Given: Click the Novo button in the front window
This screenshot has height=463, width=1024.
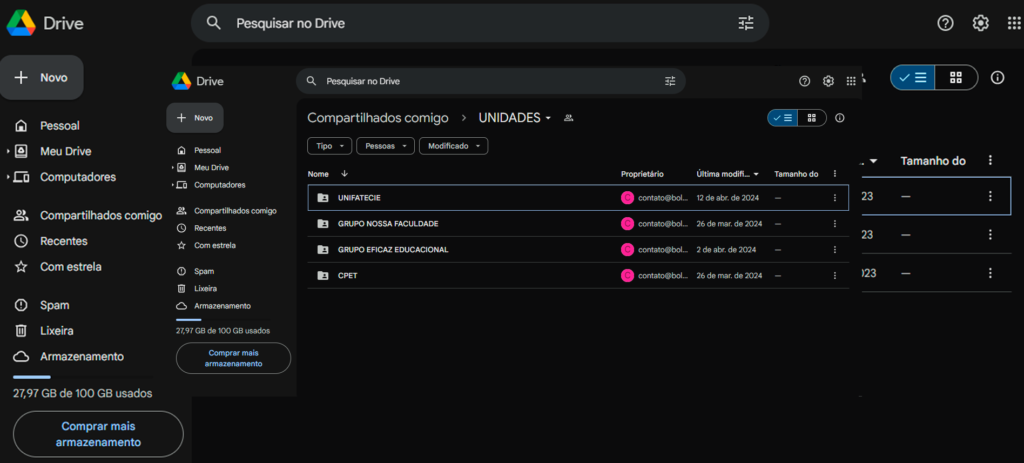Looking at the screenshot, I should (x=195, y=118).
